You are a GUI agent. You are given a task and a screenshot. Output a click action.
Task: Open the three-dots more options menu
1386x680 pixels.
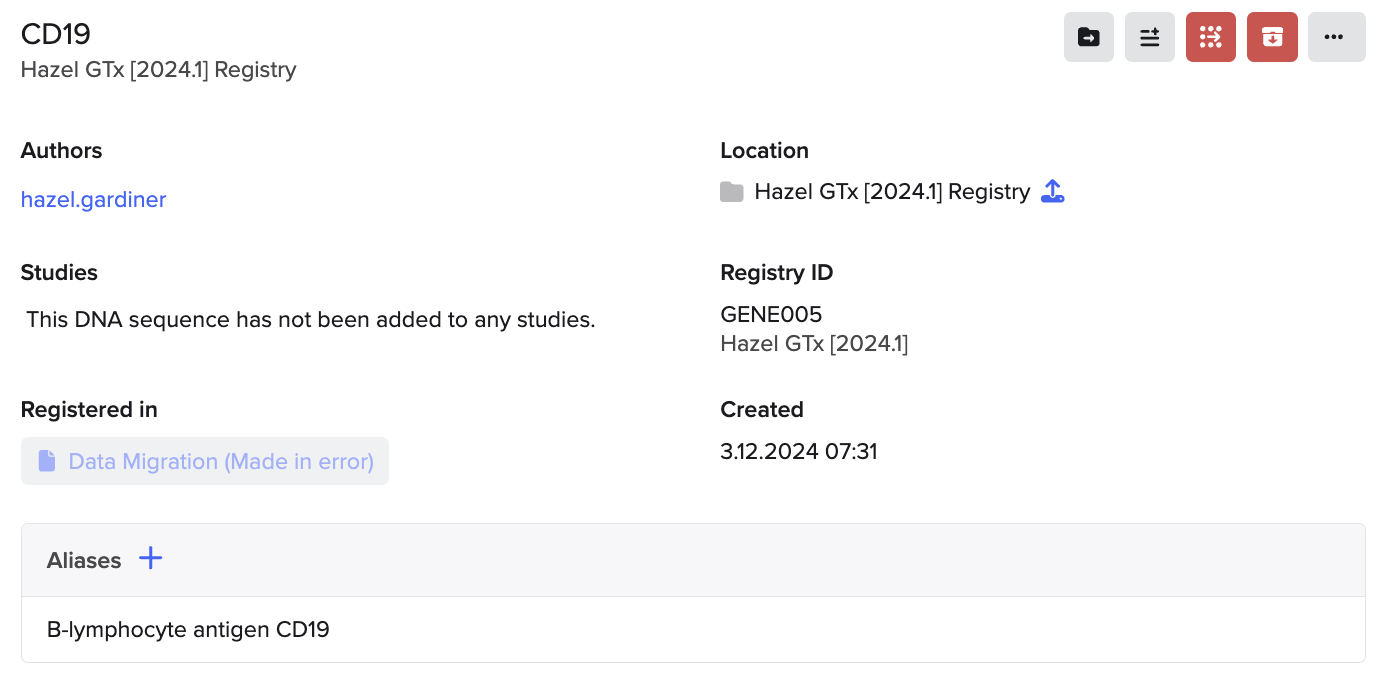[x=1337, y=37]
